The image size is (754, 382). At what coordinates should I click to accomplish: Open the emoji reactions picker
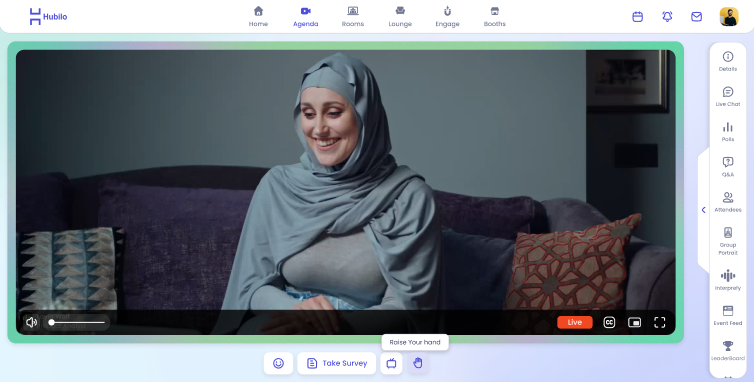[x=278, y=363]
